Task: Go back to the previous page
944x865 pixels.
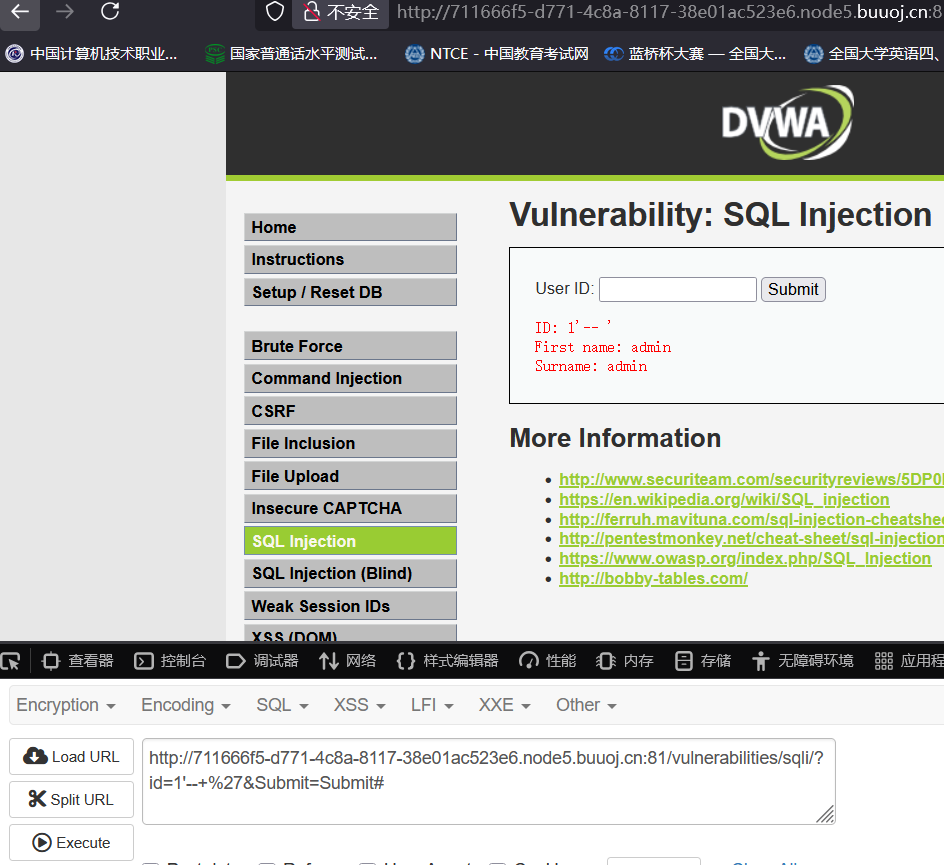Action: point(20,11)
